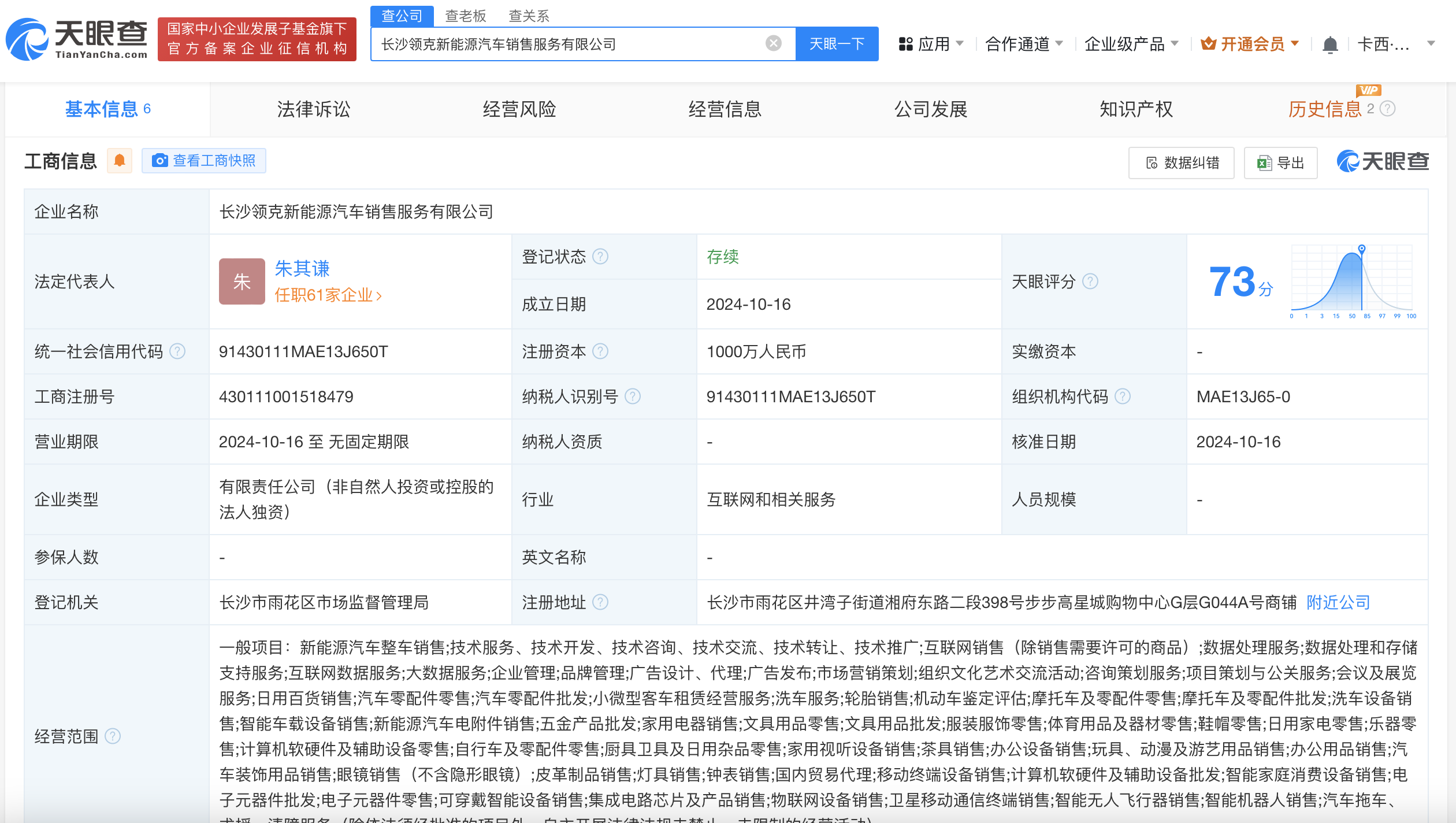The height and width of the screenshot is (823, 1456).
Task: Toggle the alert bell beside 工商信息
Action: click(x=120, y=161)
